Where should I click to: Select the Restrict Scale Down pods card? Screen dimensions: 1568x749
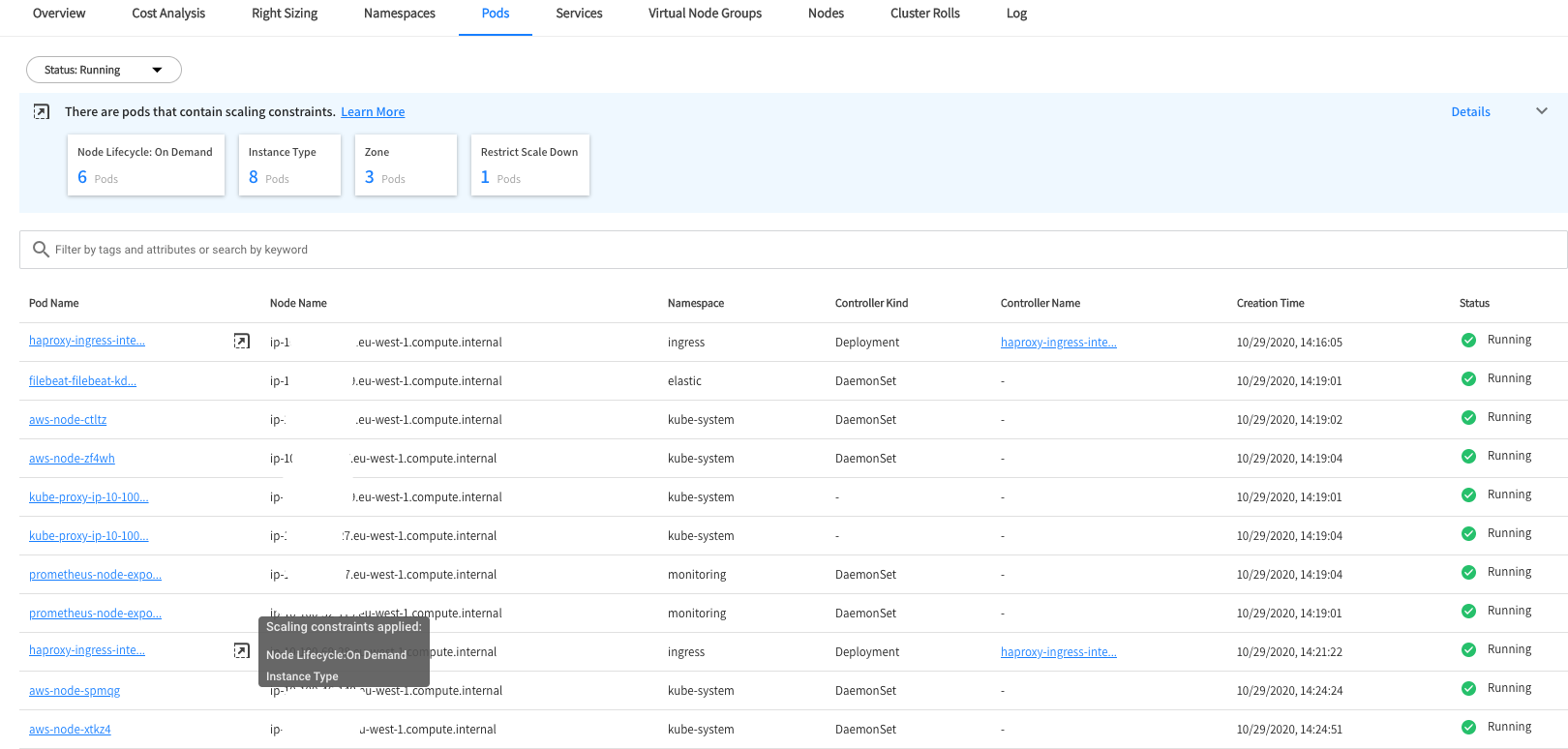pos(529,165)
